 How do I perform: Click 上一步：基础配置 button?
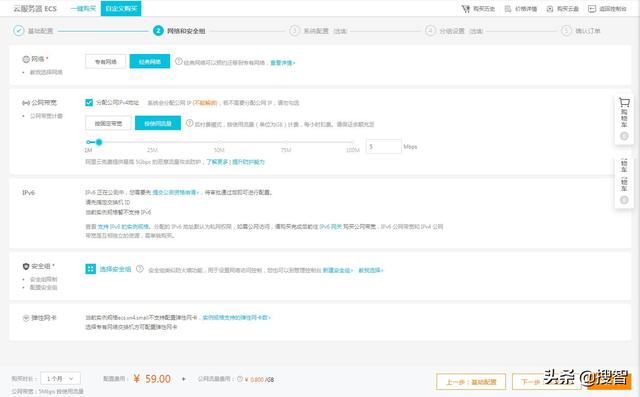(x=471, y=382)
